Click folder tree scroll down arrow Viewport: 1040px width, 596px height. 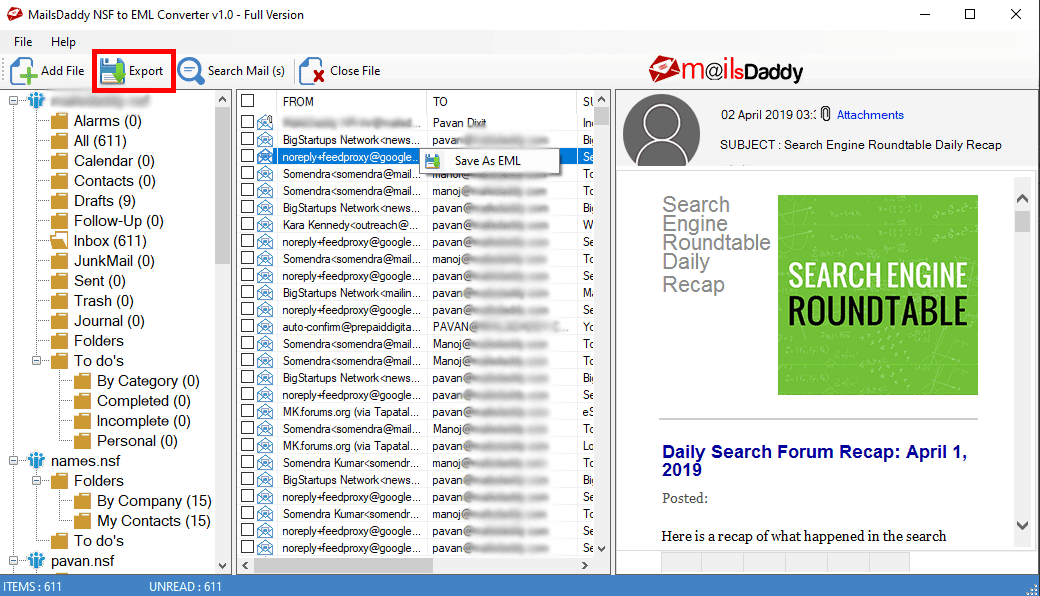[x=222, y=566]
